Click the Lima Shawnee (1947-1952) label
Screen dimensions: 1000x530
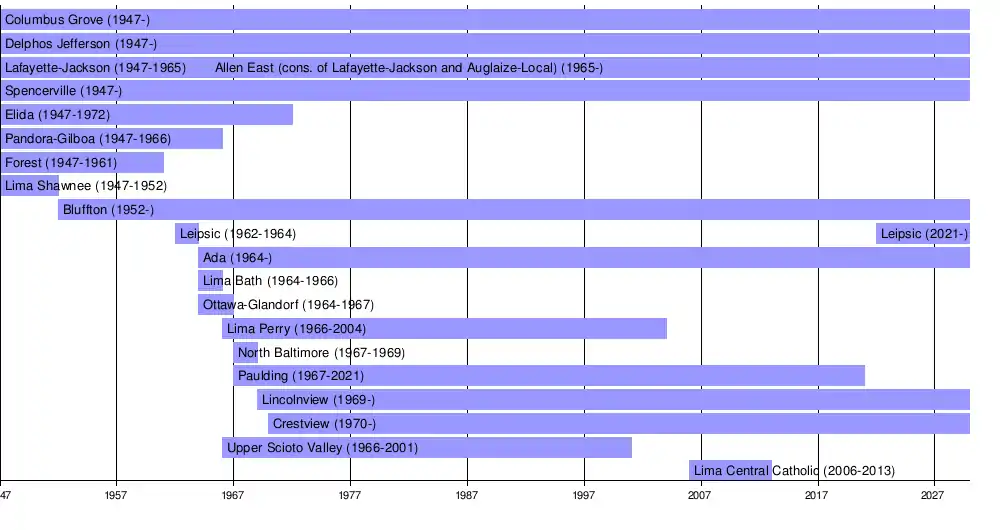[x=85, y=186]
